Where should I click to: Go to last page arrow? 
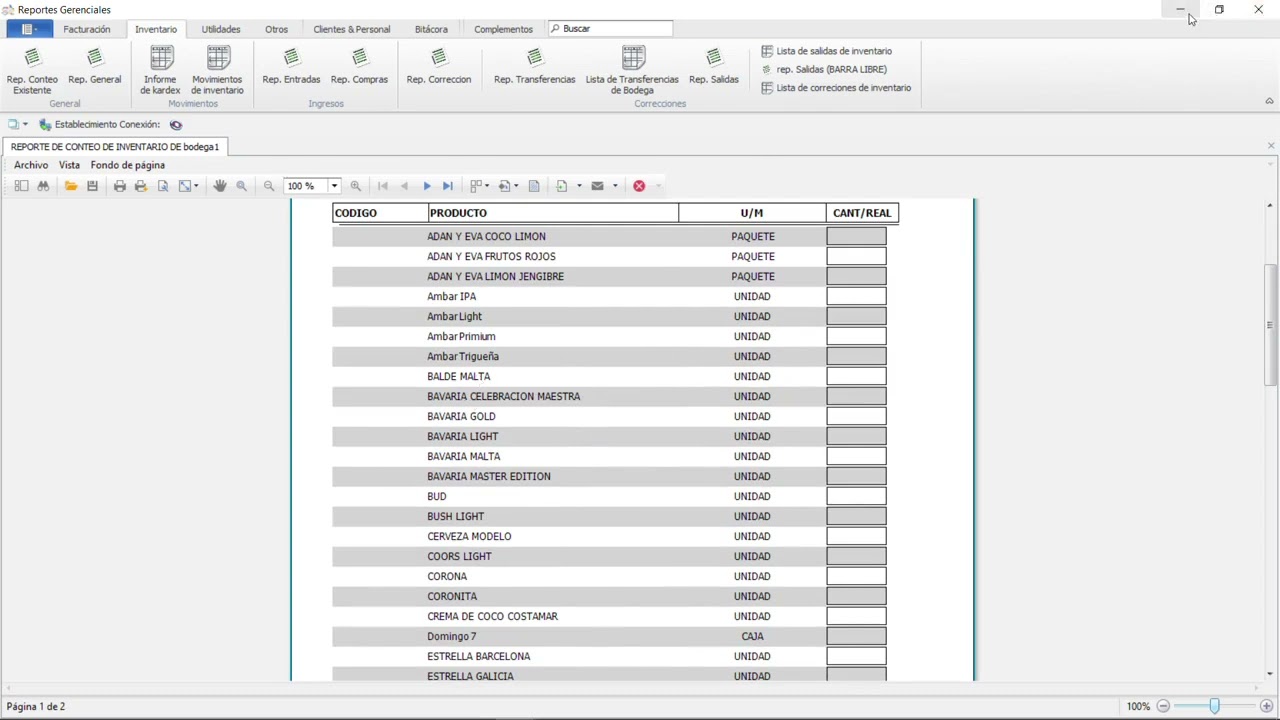[448, 186]
